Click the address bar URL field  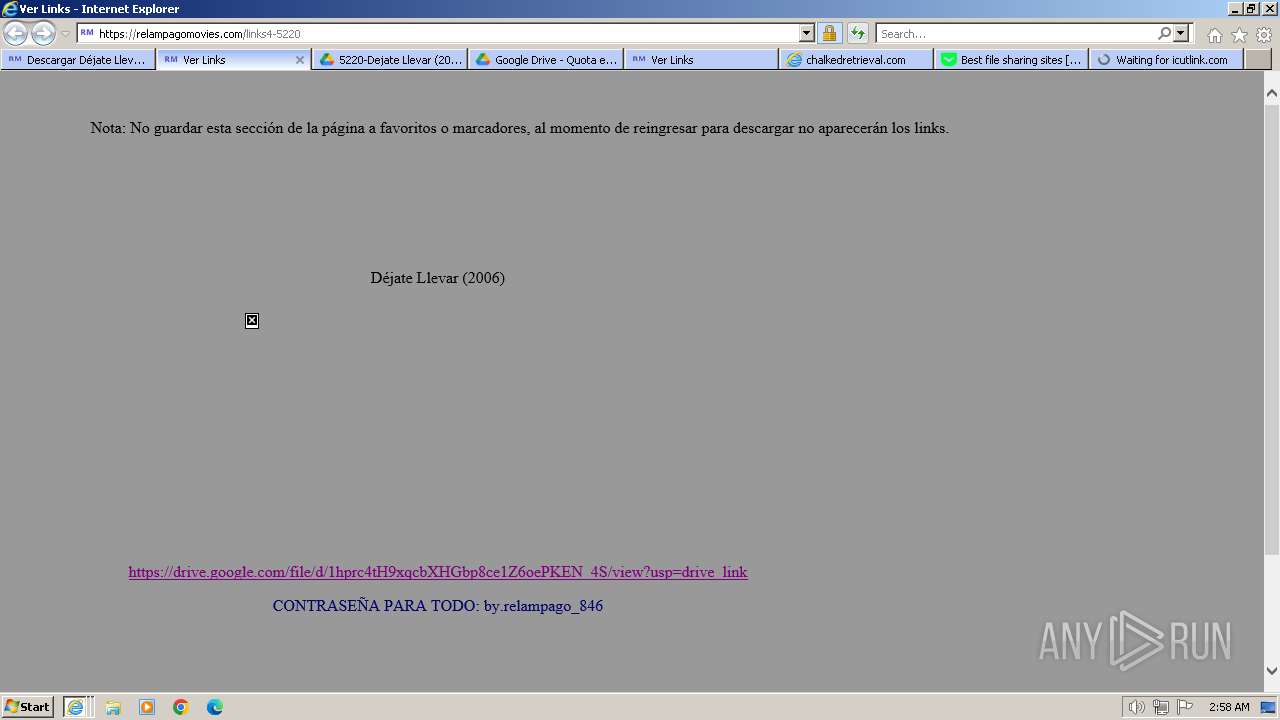click(x=438, y=33)
